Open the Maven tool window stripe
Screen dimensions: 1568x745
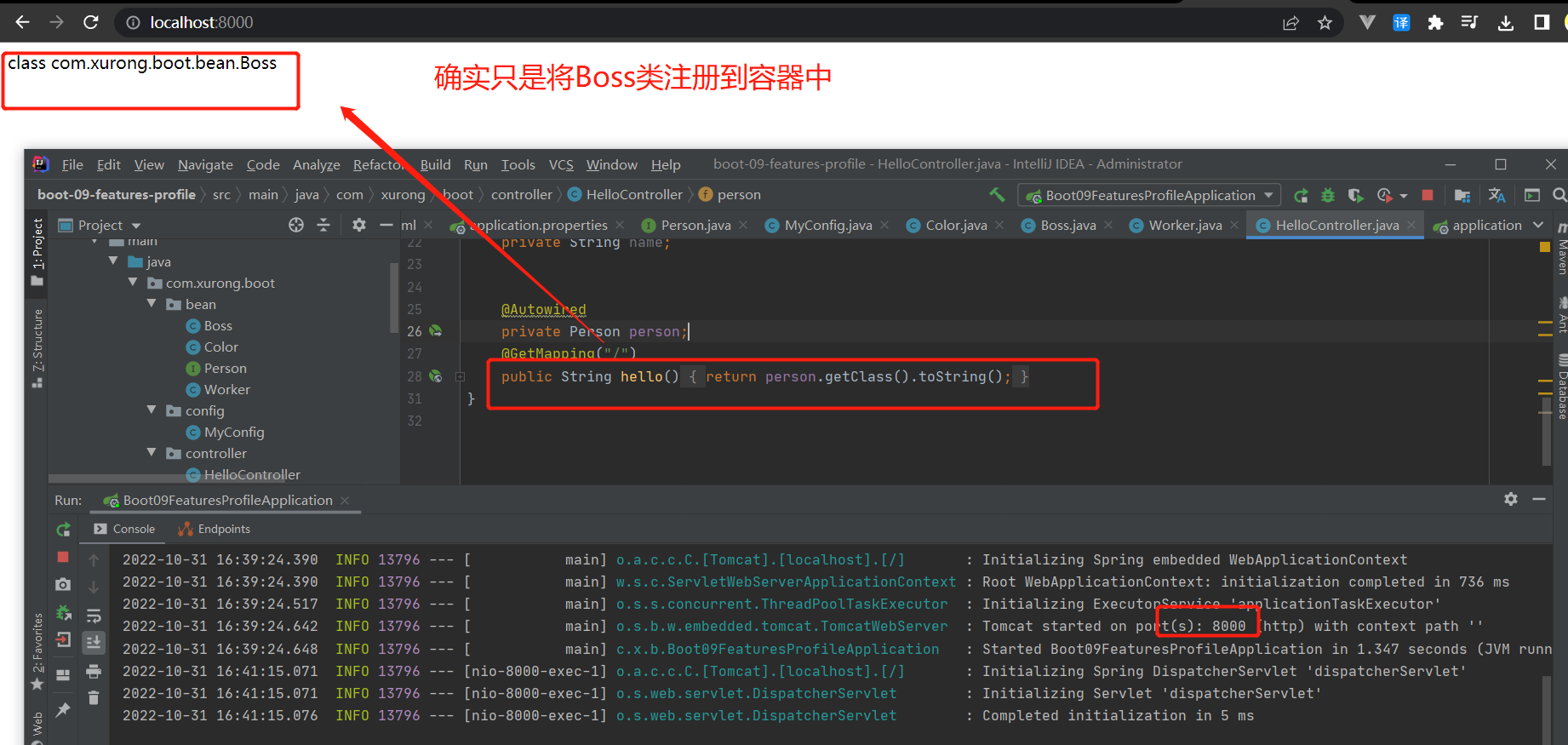point(1561,249)
